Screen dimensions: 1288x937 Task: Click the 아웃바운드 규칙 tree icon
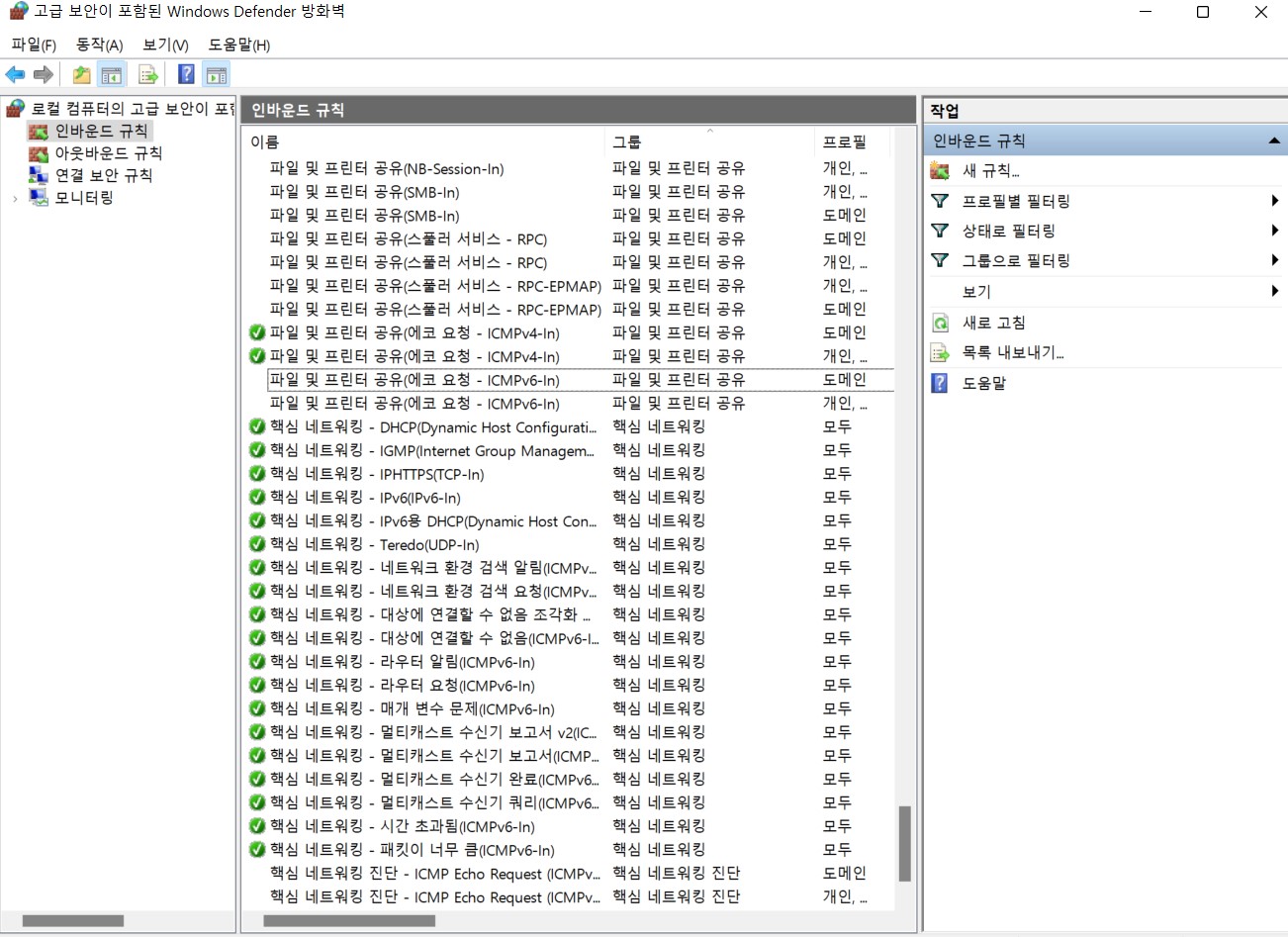(x=39, y=153)
